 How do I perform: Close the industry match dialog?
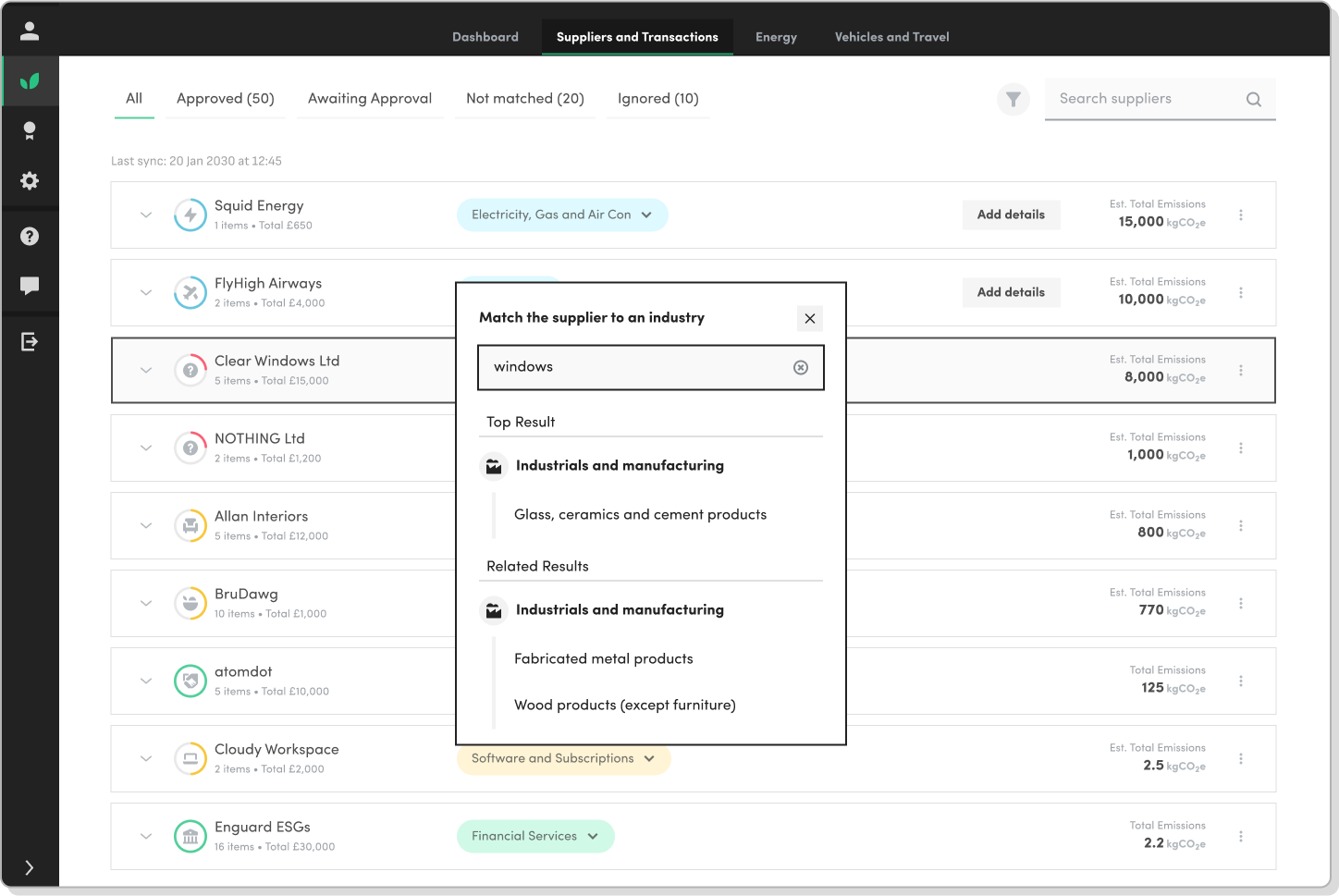(x=810, y=318)
